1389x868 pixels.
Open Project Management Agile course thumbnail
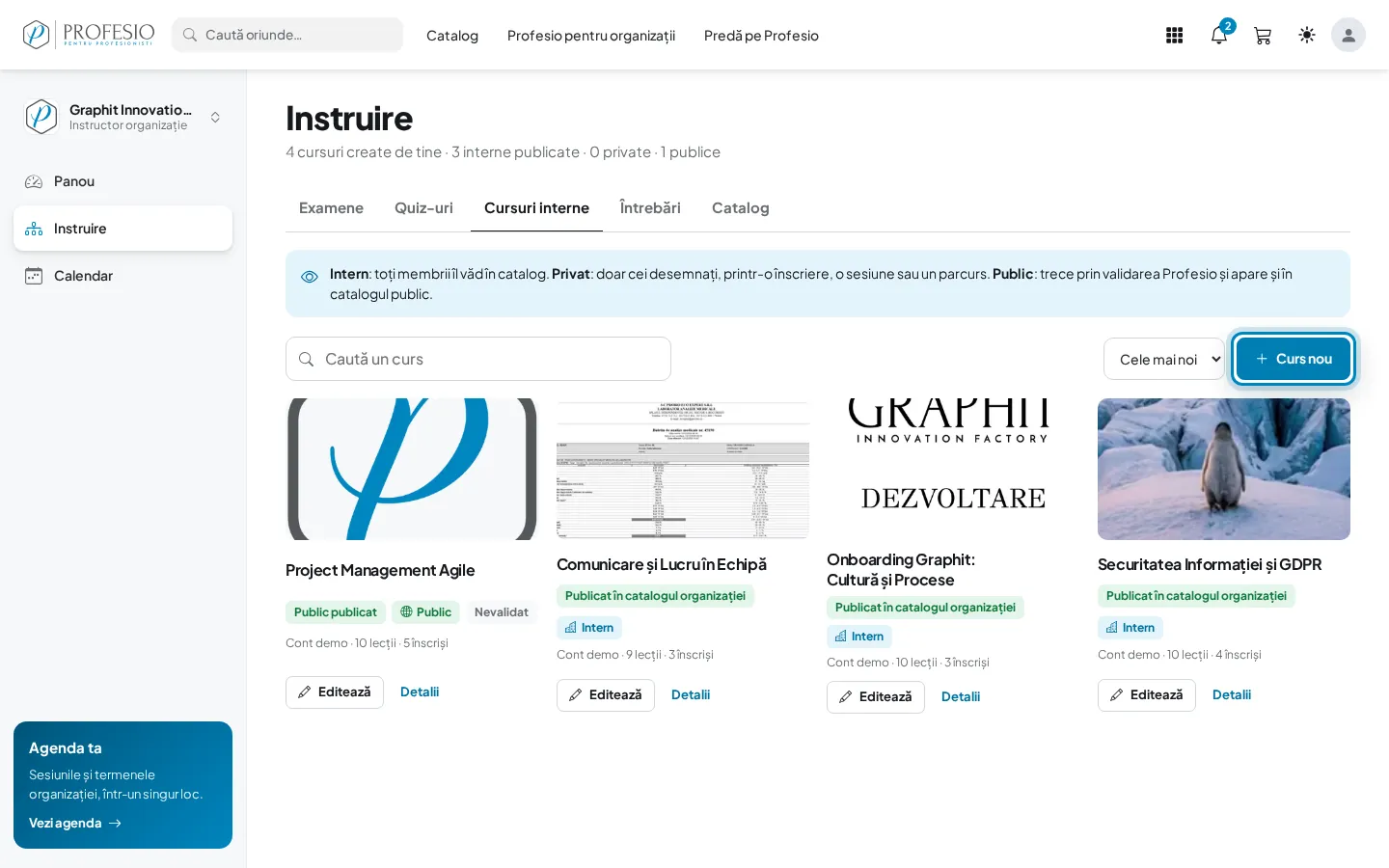(412, 470)
